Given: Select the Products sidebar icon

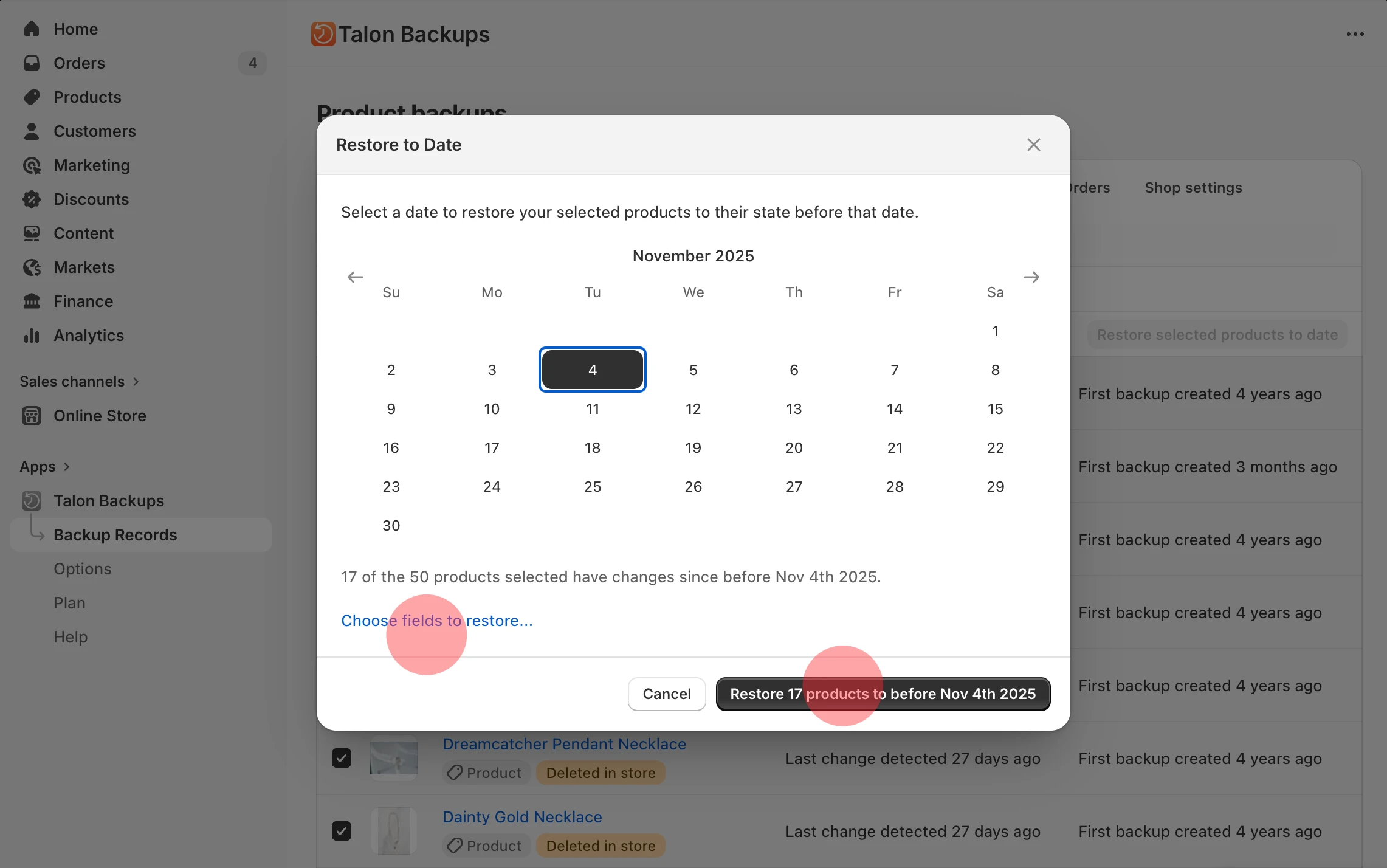Looking at the screenshot, I should click(x=32, y=97).
